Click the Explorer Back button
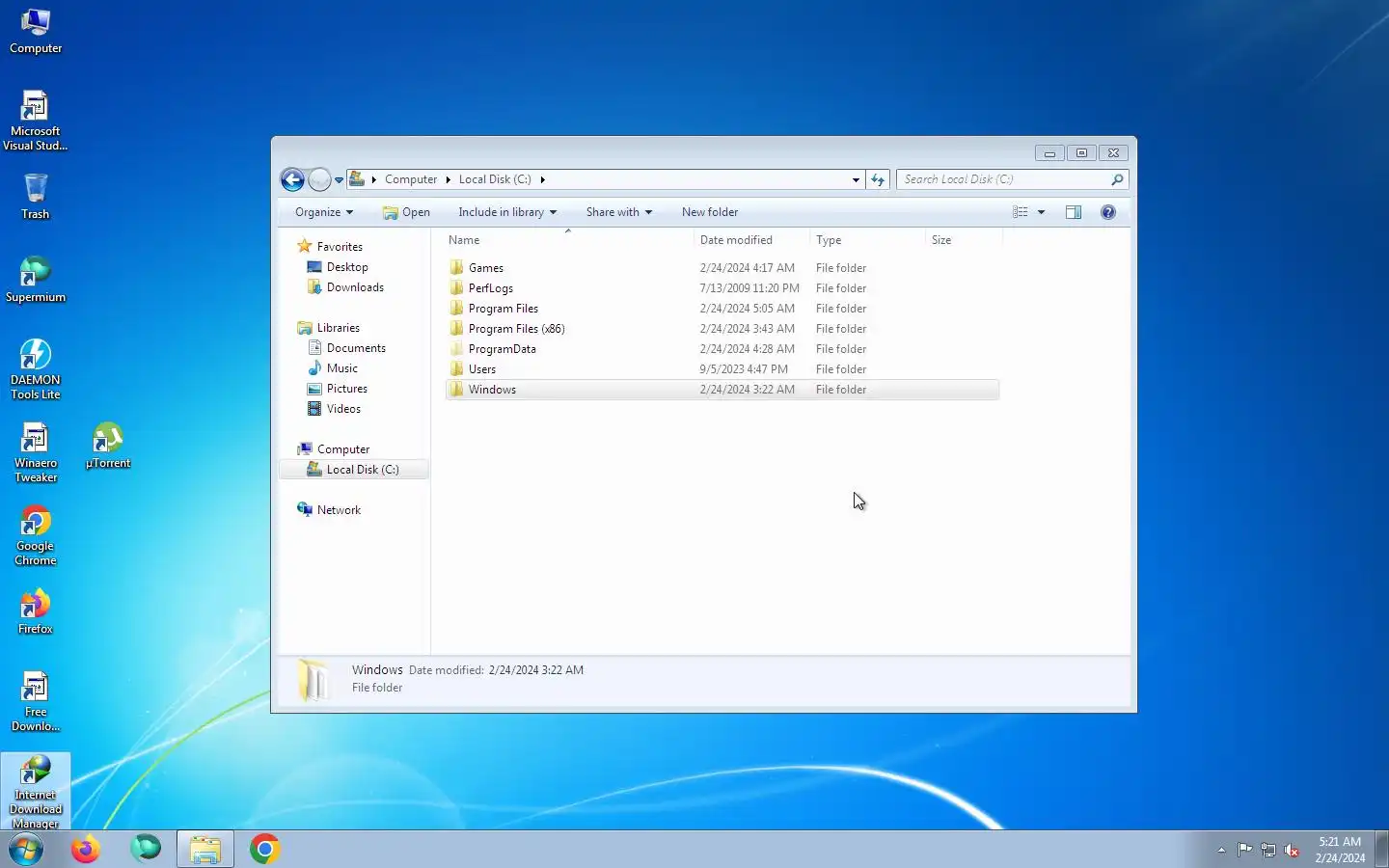1389x868 pixels. [292, 179]
